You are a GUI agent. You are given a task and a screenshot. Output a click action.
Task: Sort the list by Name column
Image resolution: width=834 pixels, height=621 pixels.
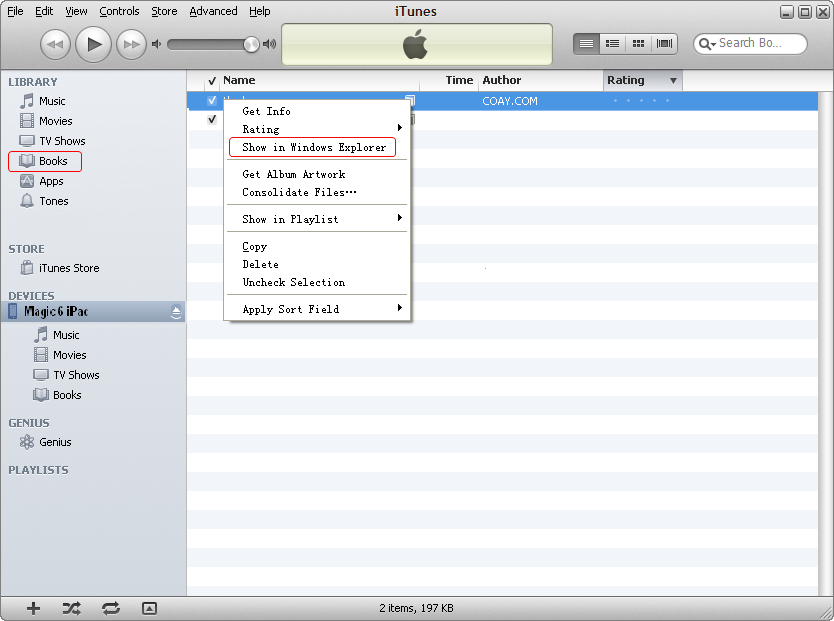click(x=319, y=80)
